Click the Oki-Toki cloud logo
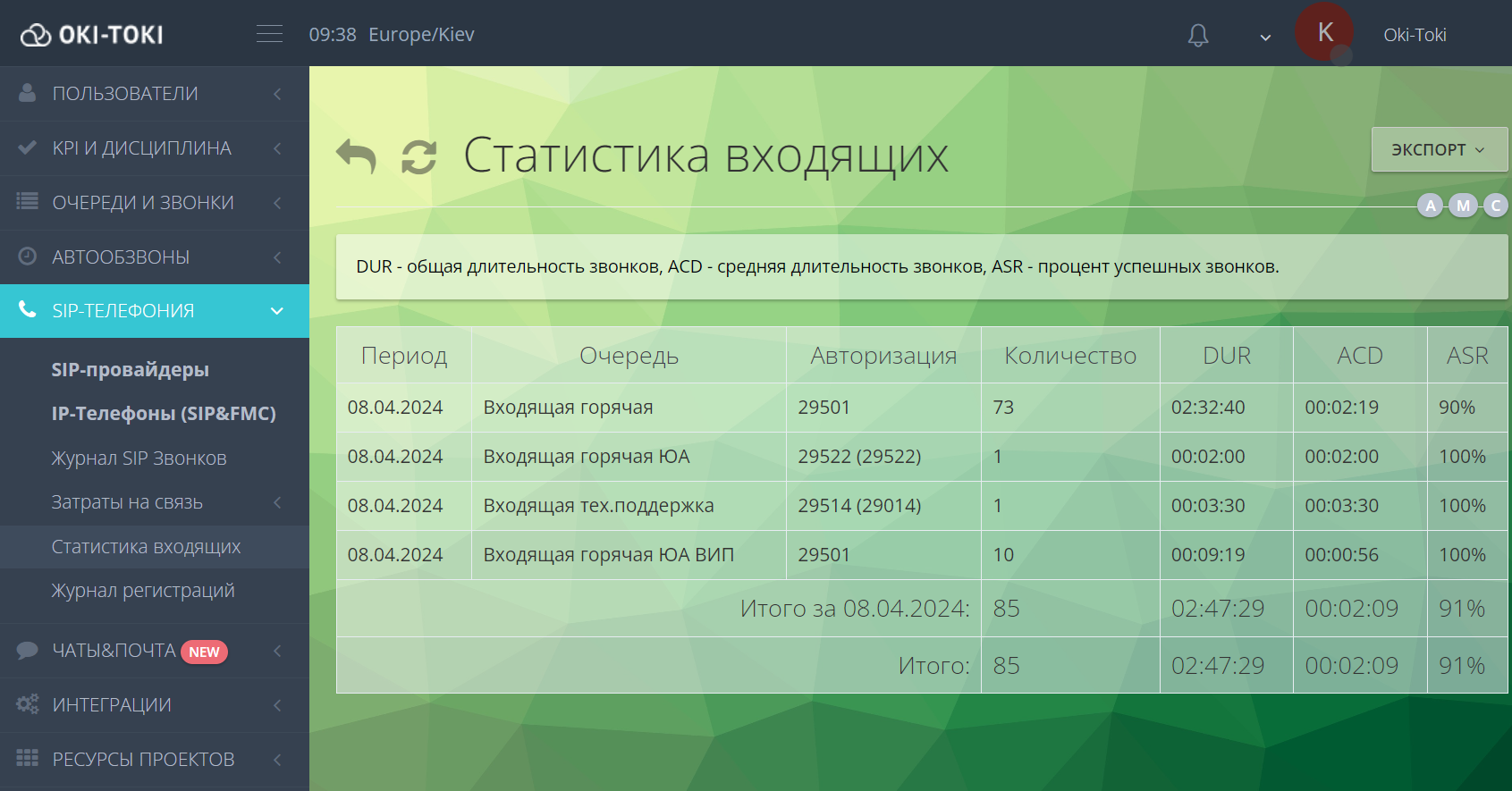Viewport: 1512px width, 791px height. [92, 35]
